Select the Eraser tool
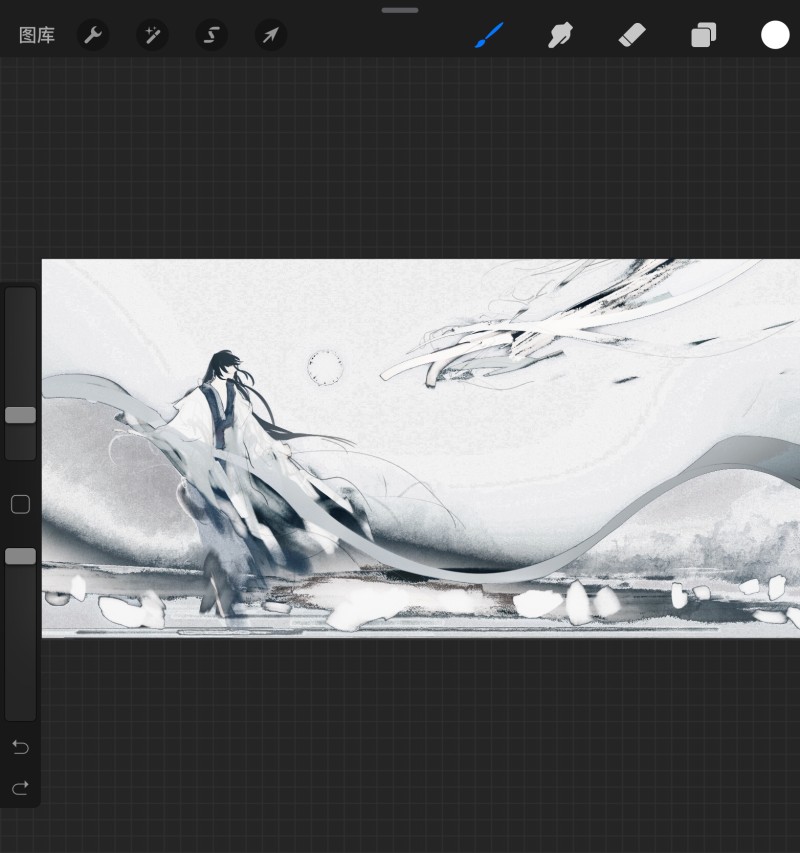Image resolution: width=800 pixels, height=853 pixels. pos(632,35)
